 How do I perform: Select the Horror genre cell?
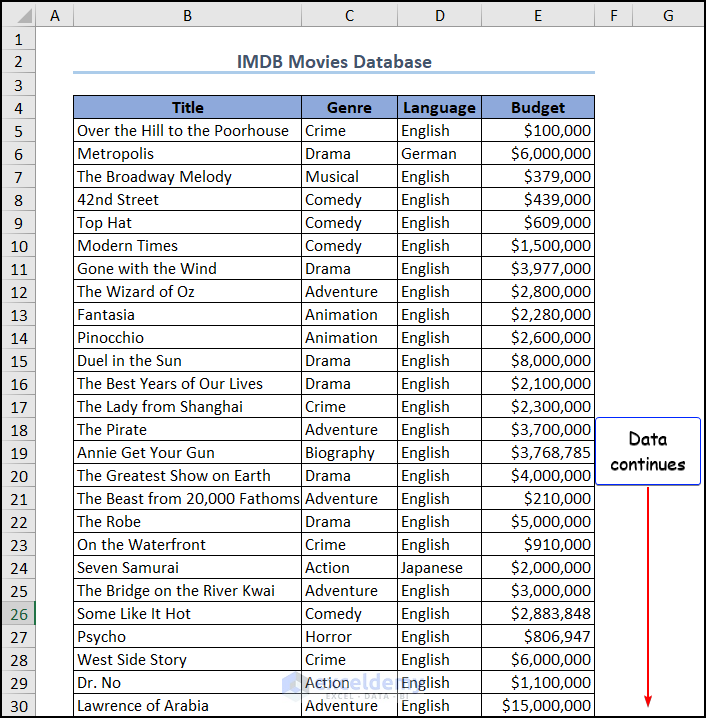coord(349,636)
